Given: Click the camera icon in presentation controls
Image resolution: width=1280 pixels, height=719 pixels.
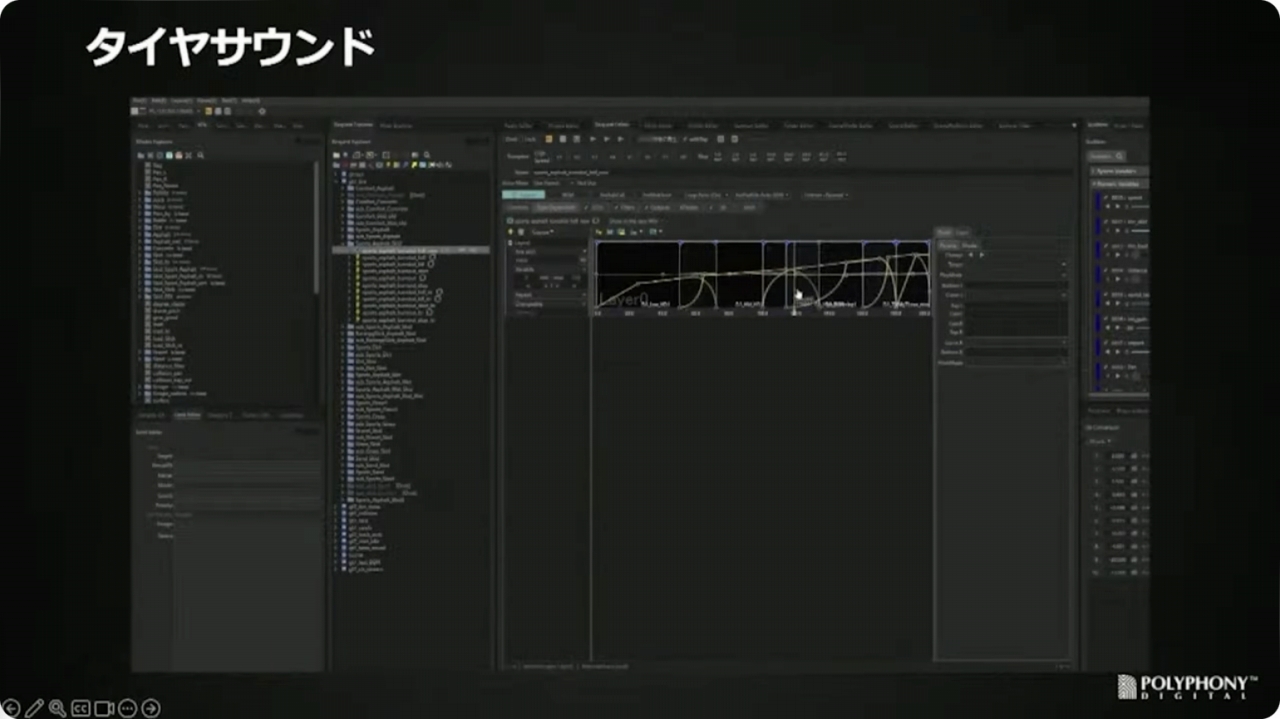Looking at the screenshot, I should click(x=104, y=708).
